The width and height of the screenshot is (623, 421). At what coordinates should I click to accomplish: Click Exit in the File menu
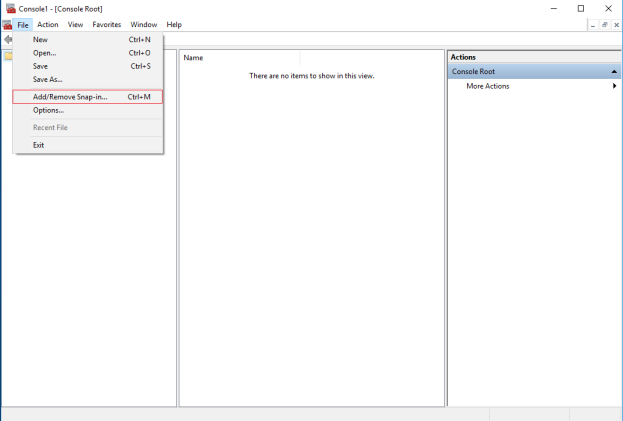click(38, 145)
